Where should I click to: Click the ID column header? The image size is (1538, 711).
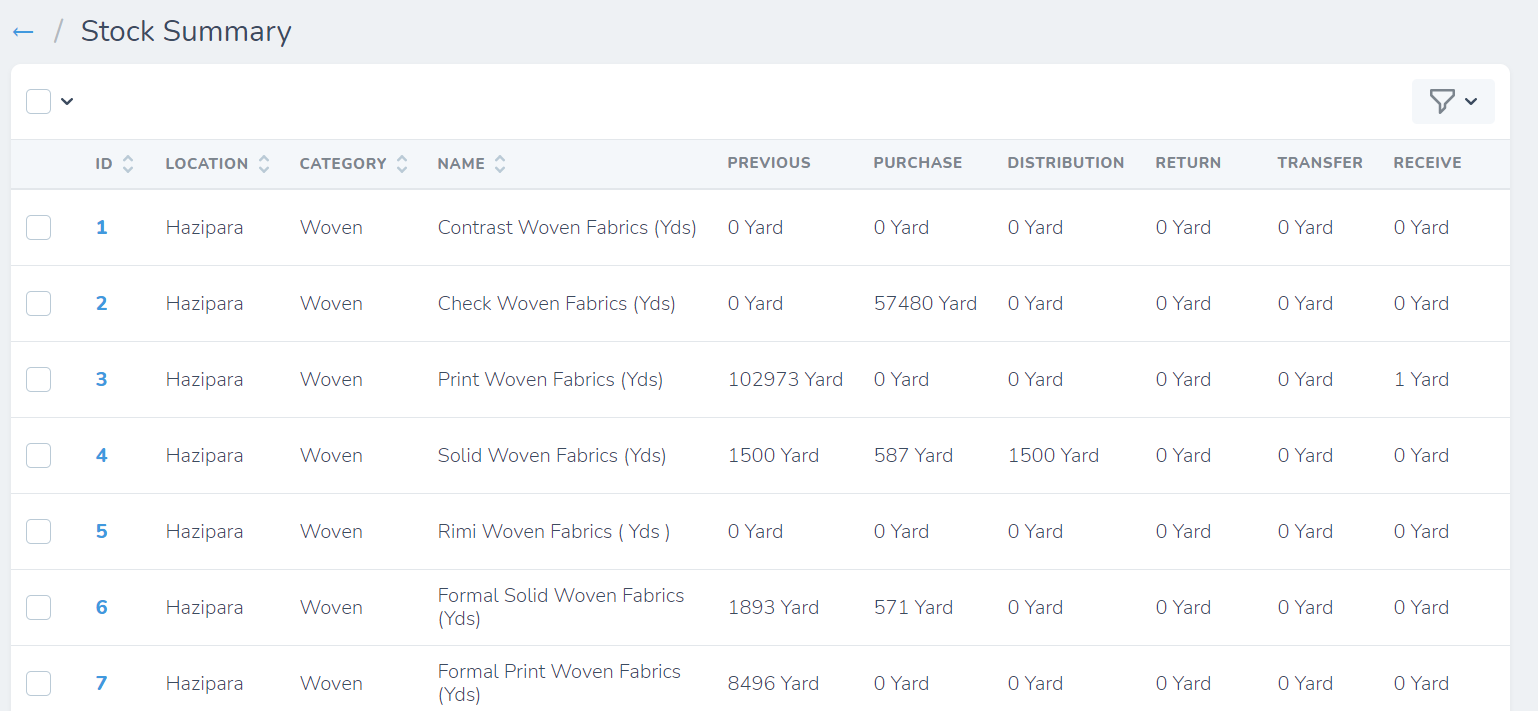pos(104,164)
